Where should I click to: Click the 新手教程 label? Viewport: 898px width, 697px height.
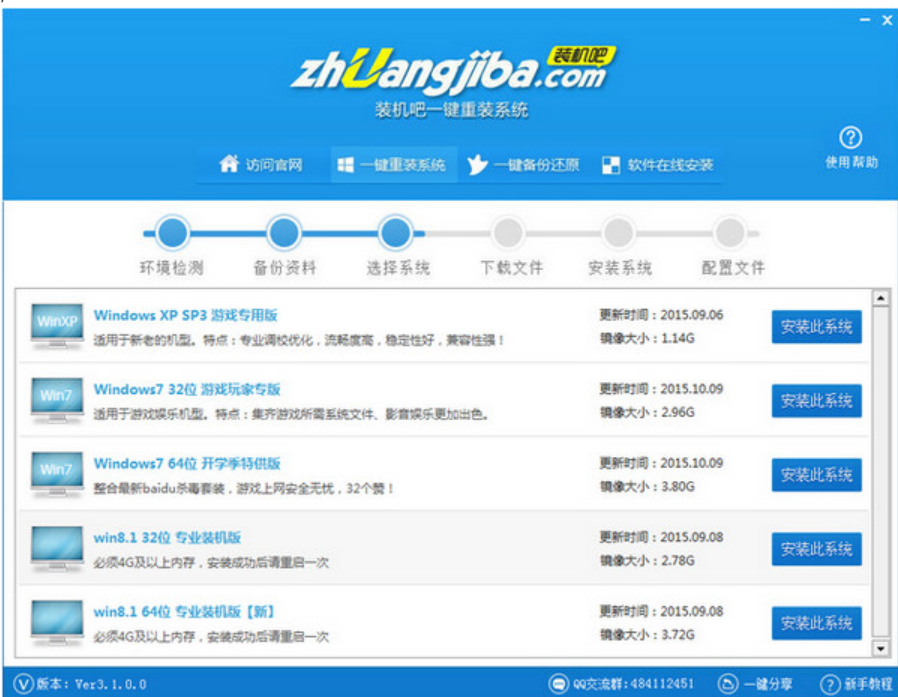tap(868, 684)
